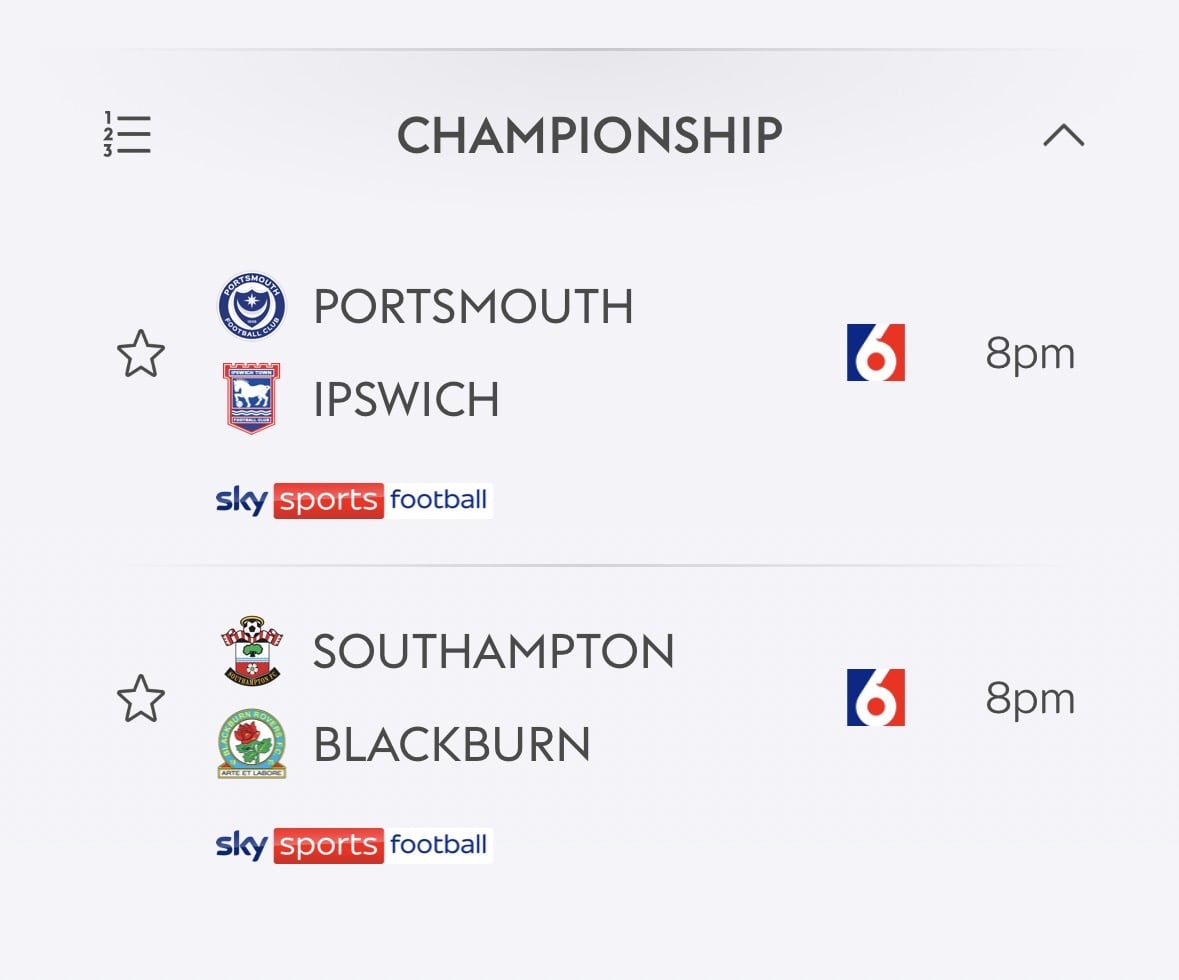Tap the Super 6 icon beside Portsmouth match
The height and width of the screenshot is (980, 1179).
[x=875, y=353]
